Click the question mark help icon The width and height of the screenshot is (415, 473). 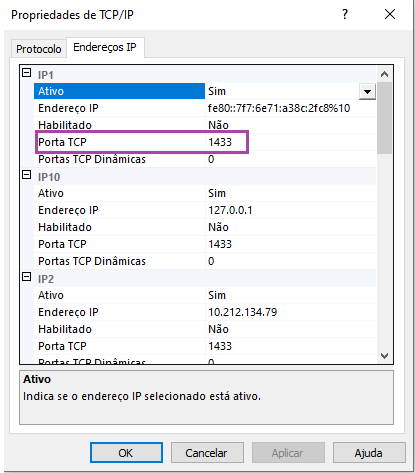pyautogui.click(x=345, y=14)
